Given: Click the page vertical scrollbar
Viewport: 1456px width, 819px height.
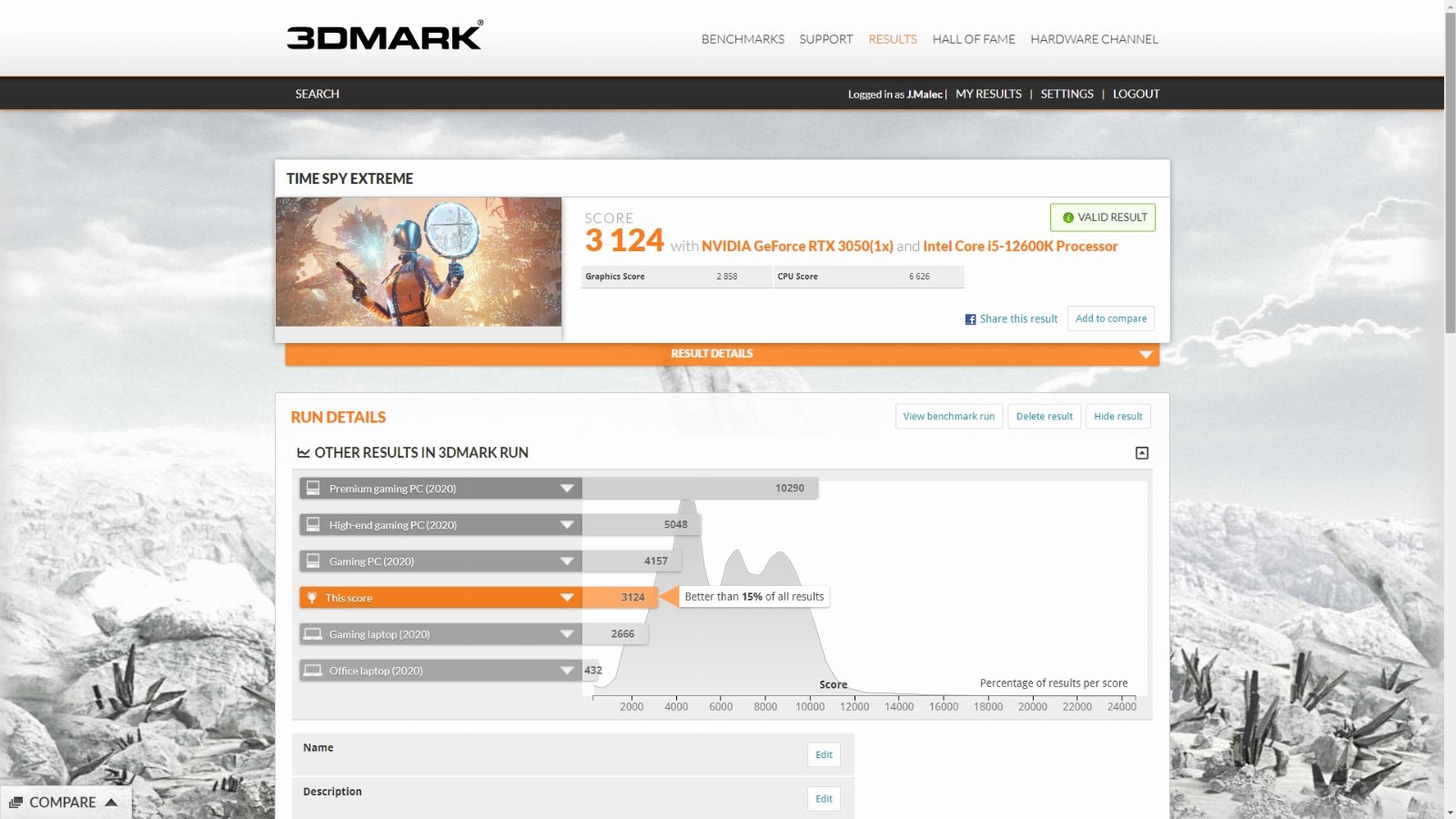Looking at the screenshot, I should (x=1450, y=173).
